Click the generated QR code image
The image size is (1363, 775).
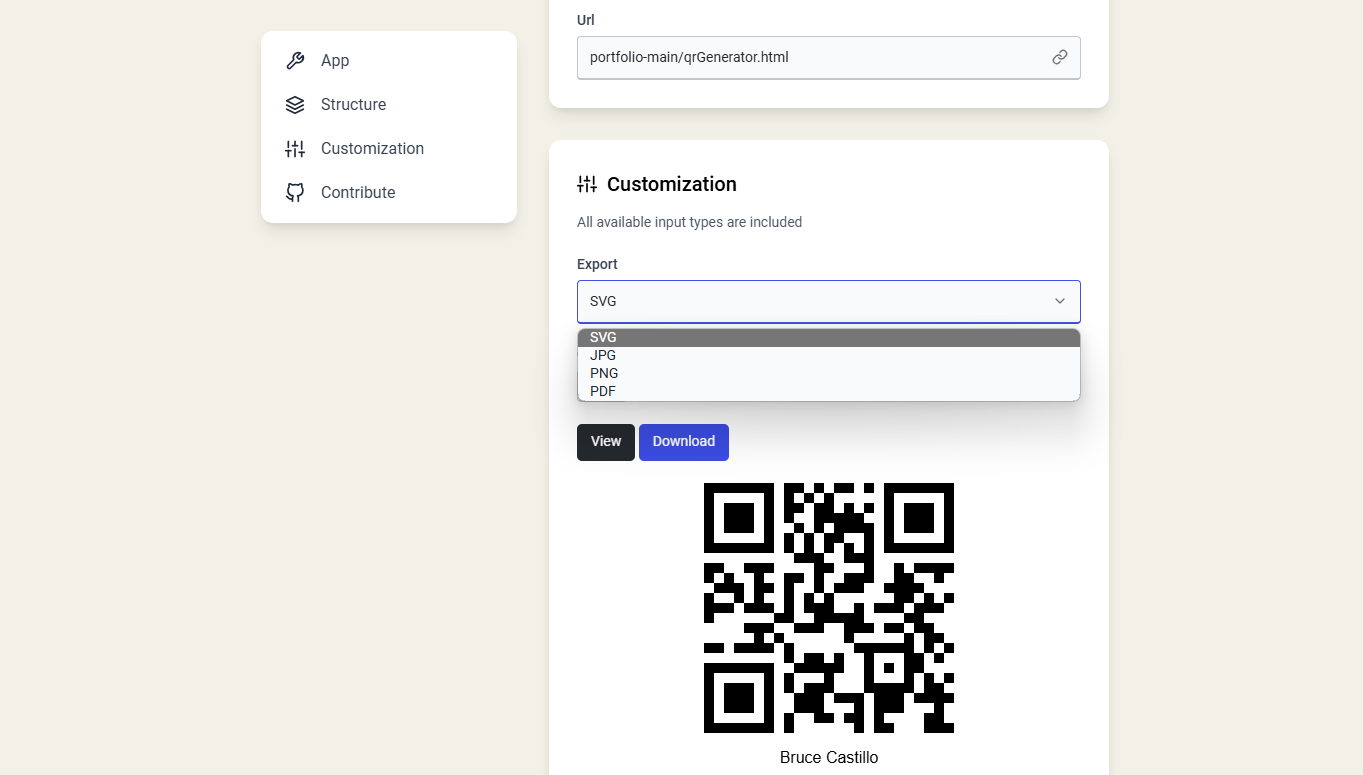coord(828,608)
